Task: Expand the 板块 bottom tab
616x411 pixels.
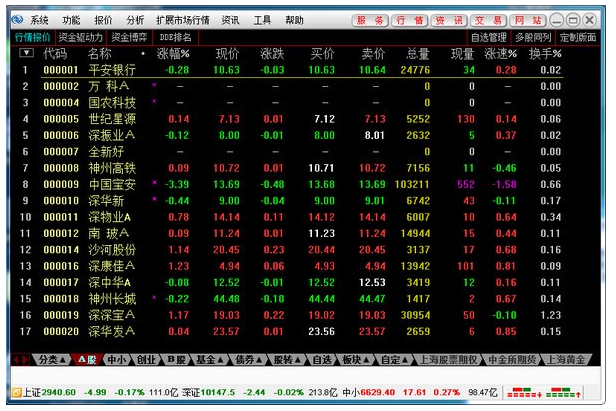Action: tap(356, 360)
